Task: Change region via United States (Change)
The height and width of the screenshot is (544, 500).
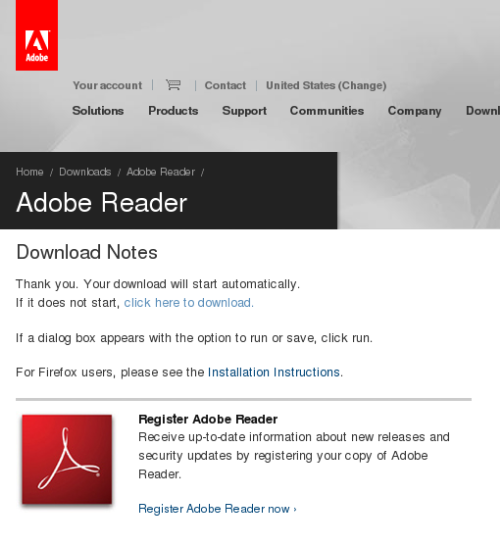Action: 326,85
